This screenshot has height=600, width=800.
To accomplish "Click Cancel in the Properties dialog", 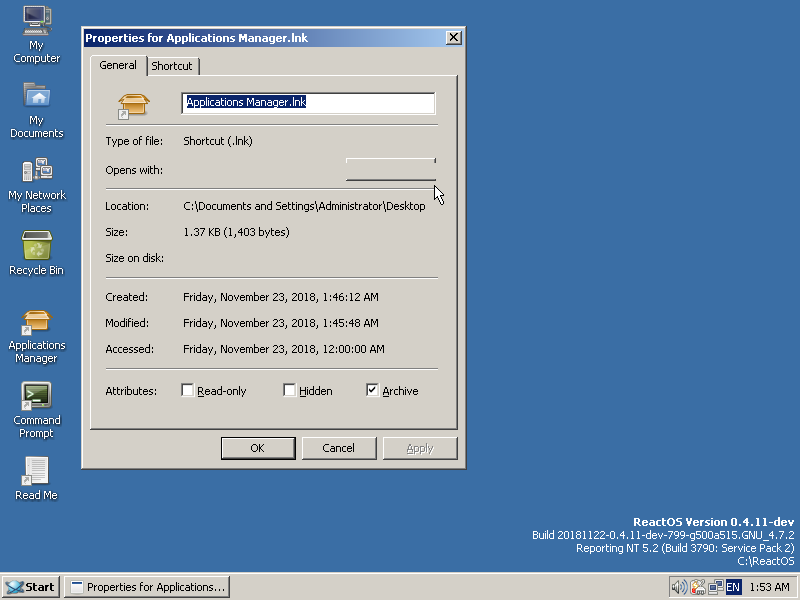I will (339, 448).
